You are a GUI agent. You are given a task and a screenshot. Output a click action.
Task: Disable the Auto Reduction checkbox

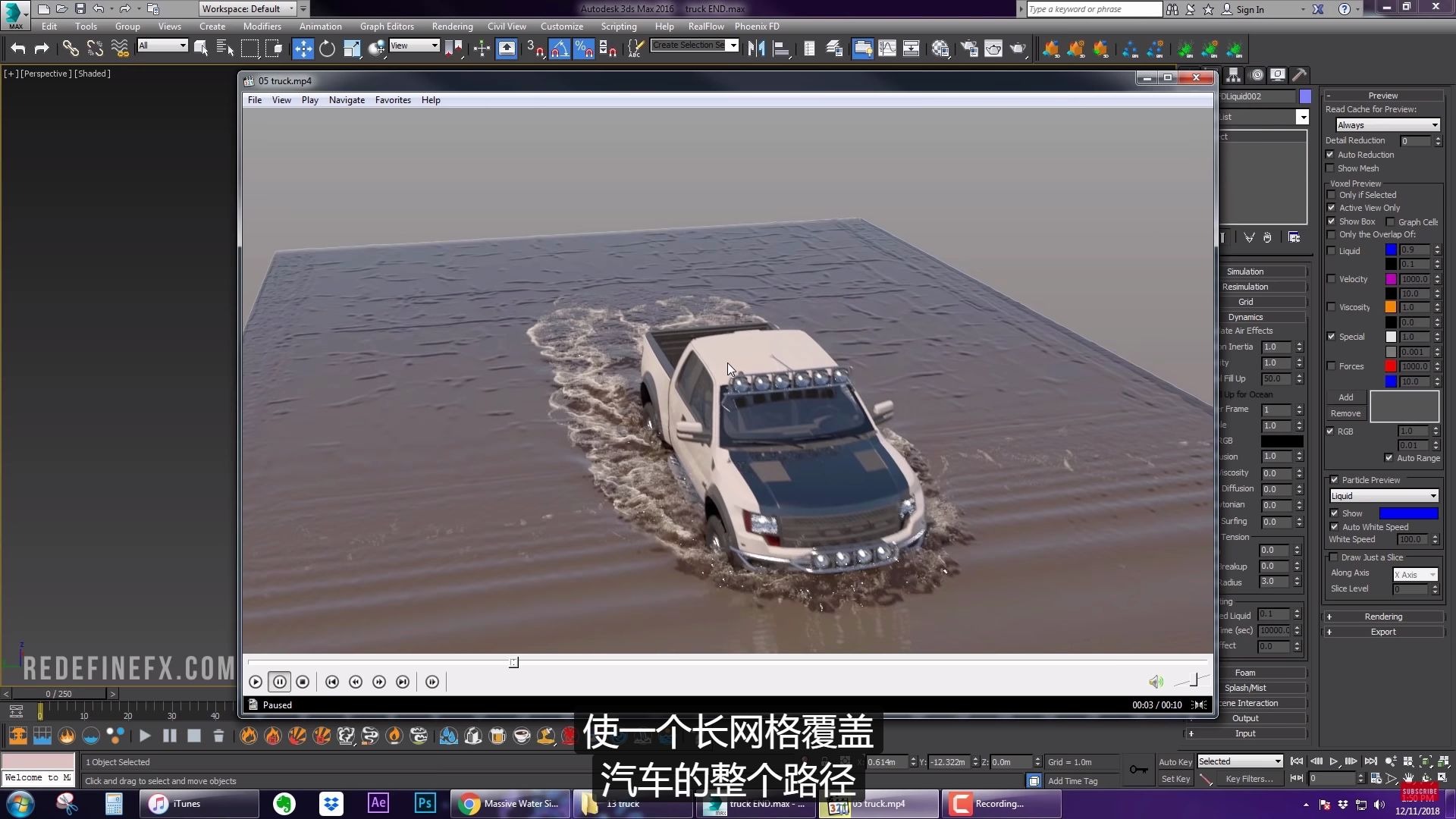1331,155
